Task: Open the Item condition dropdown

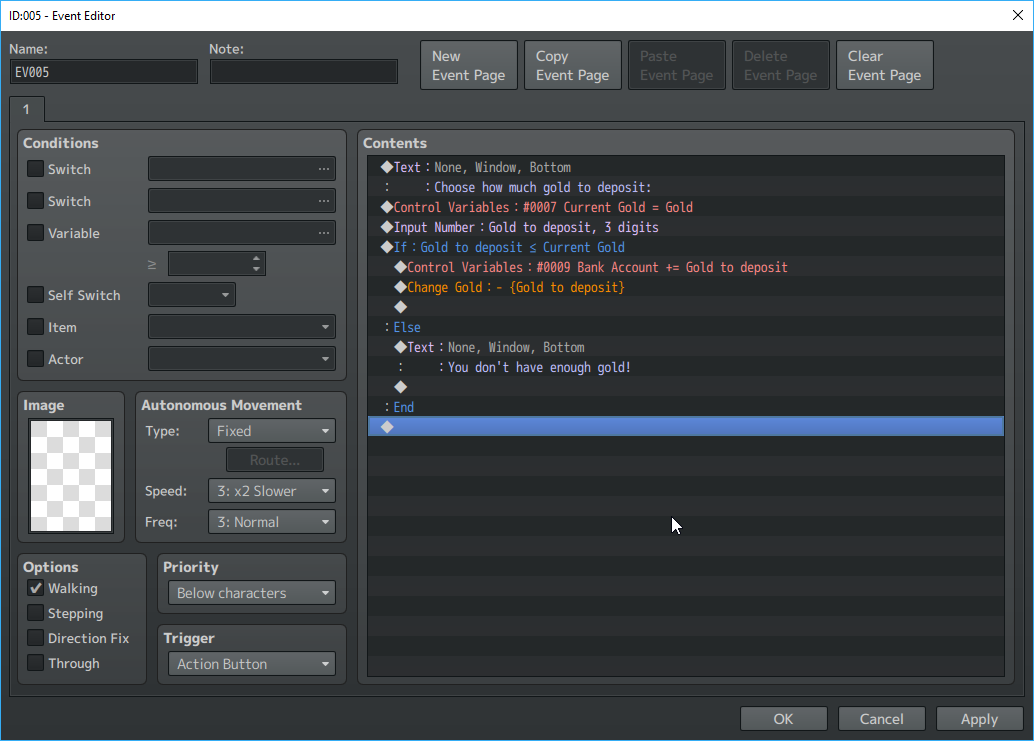Action: click(242, 327)
